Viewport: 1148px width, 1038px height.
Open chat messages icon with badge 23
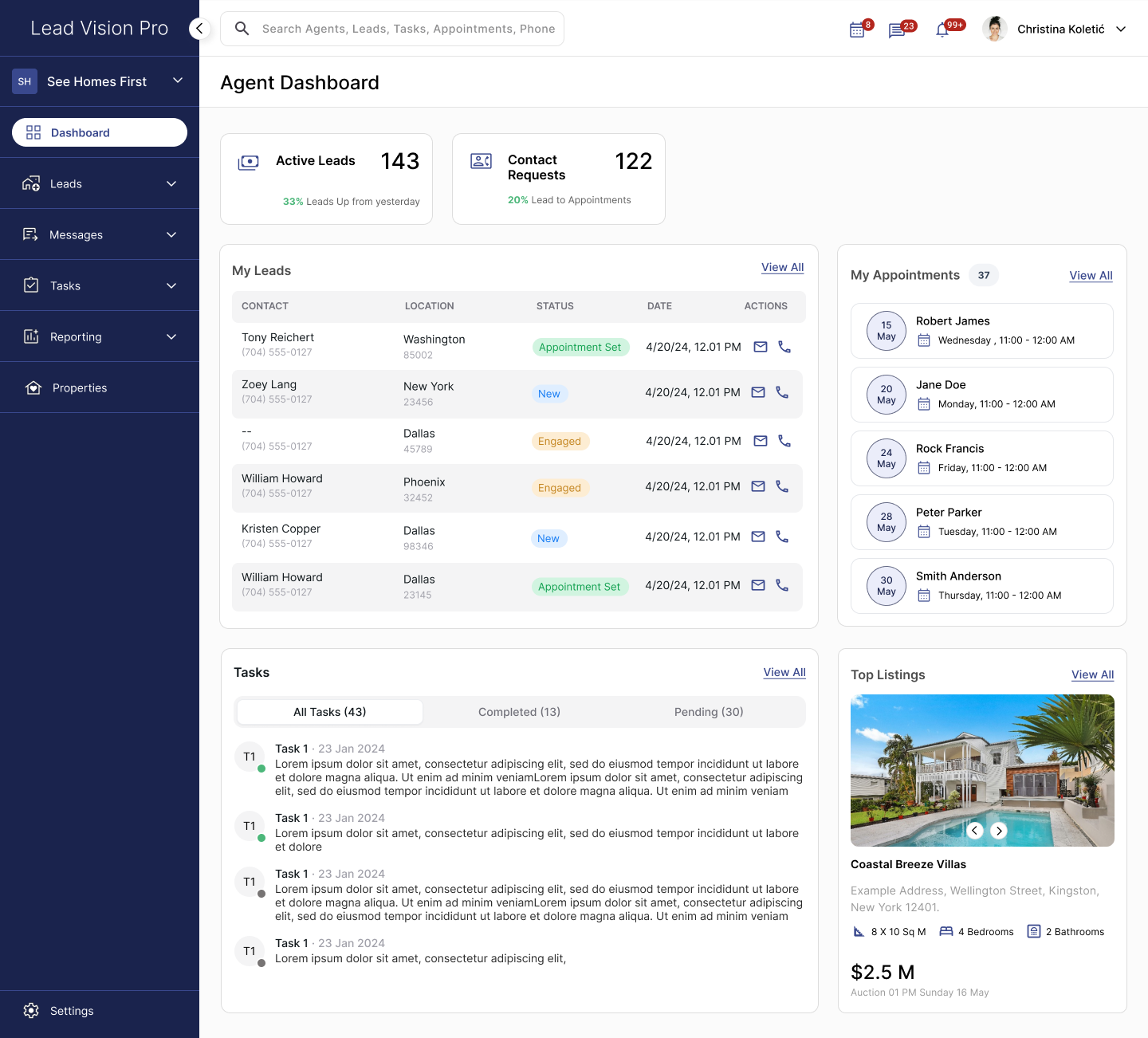[897, 30]
